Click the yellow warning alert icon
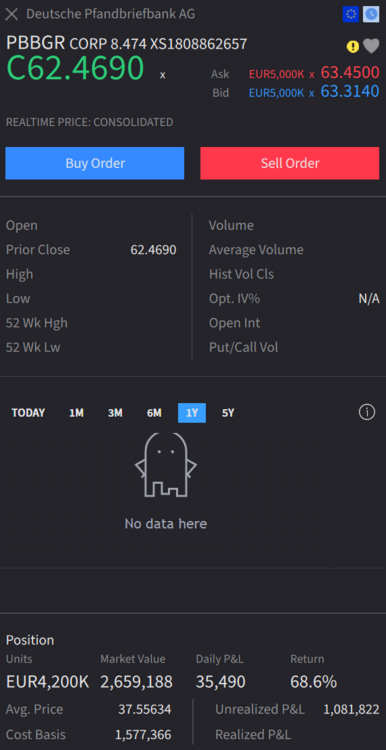The image size is (386, 750). 353,46
